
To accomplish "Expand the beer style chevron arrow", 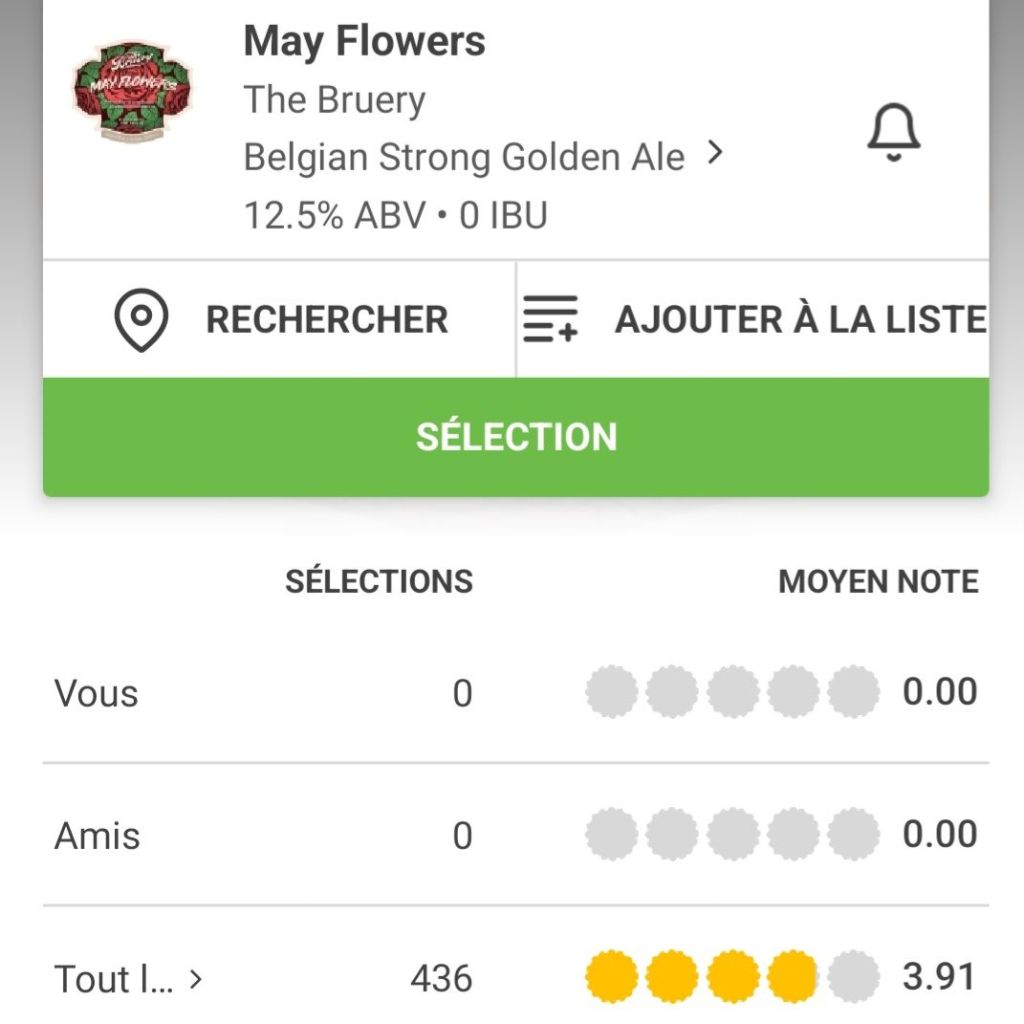I will 714,154.
